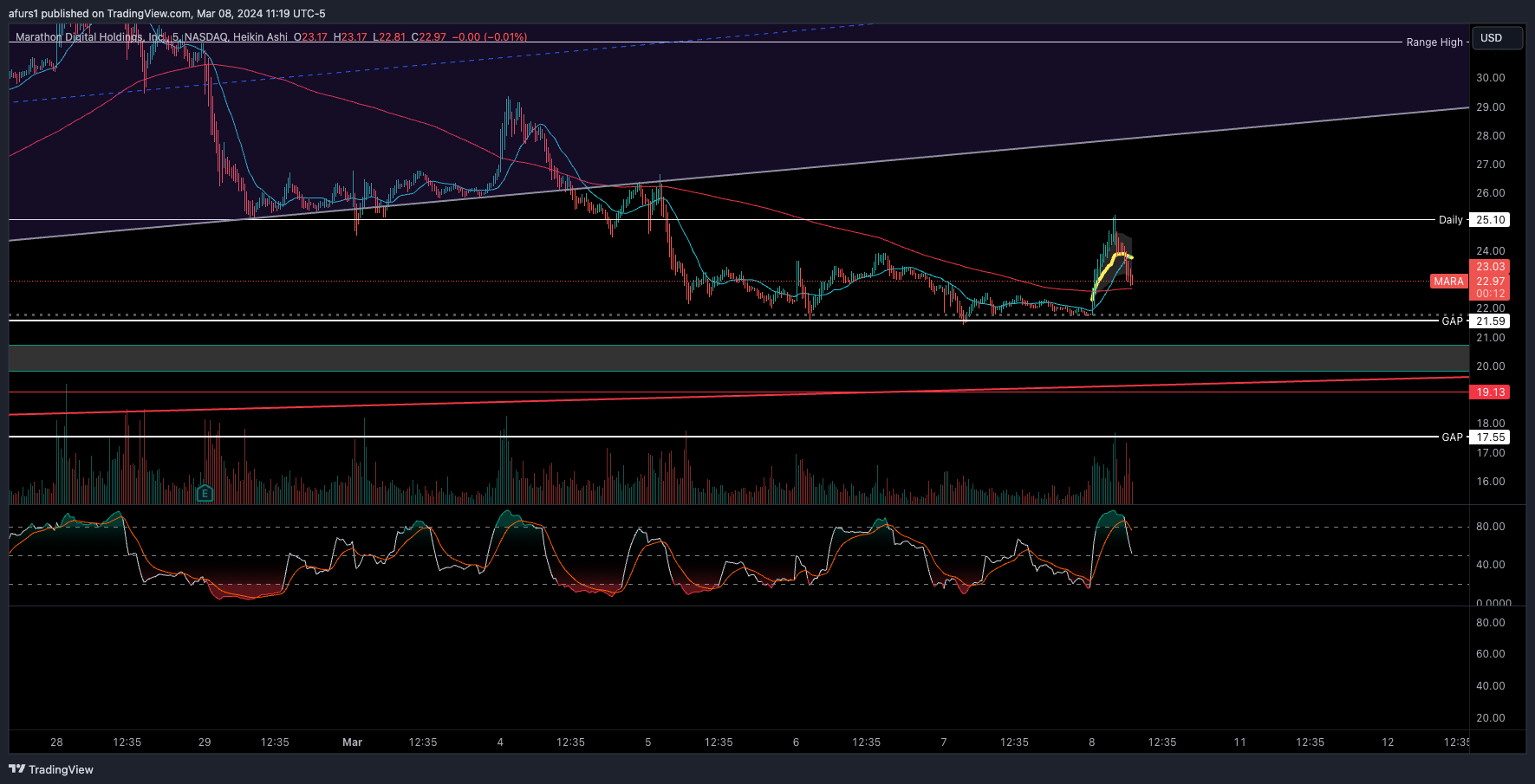This screenshot has height=784, width=1535.
Task: Click the 80.00 label of oscillator pane
Action: pyautogui.click(x=1490, y=527)
